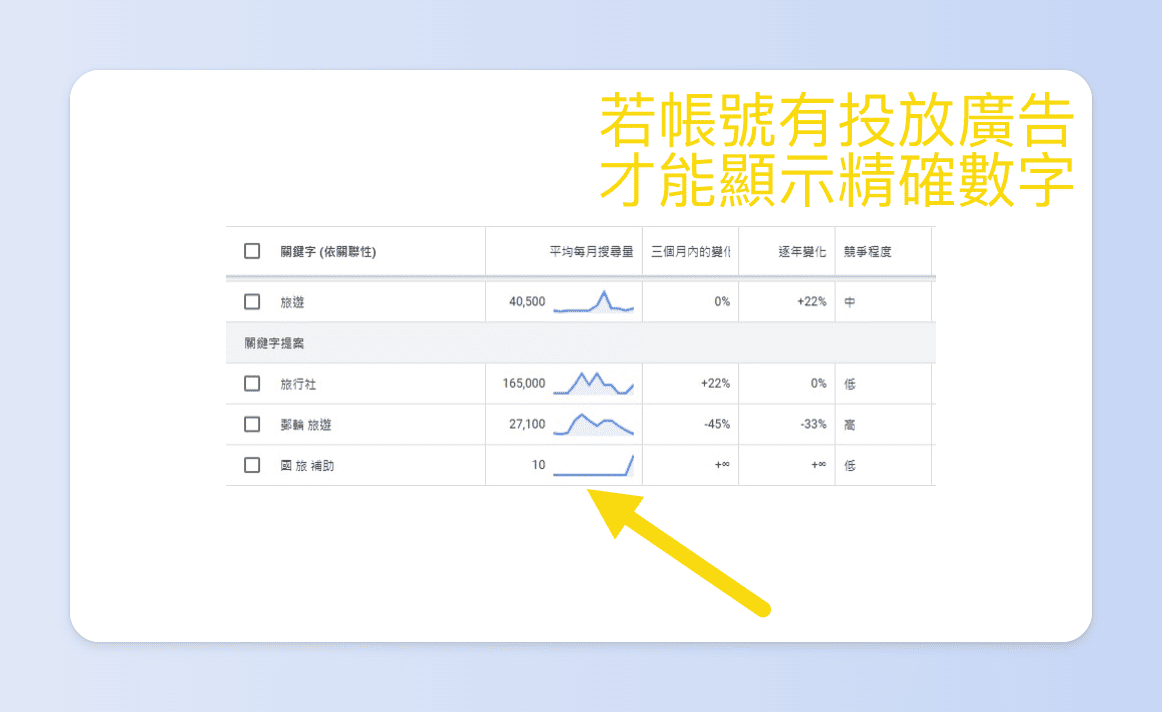1162x712 pixels.
Task: Click the trend chart beside 旅行社
Action: pyautogui.click(x=596, y=383)
